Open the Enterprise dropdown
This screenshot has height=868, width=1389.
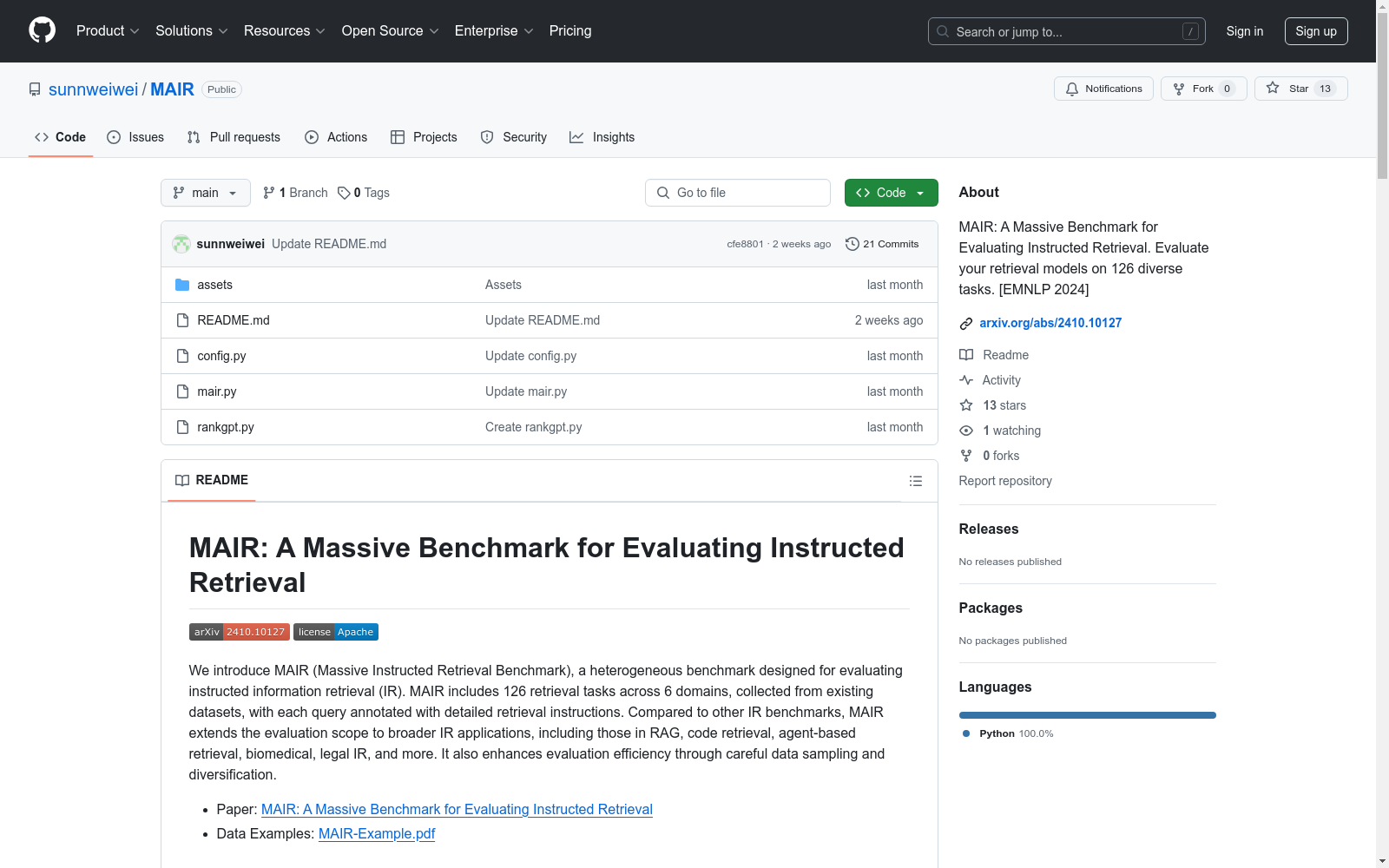(494, 31)
